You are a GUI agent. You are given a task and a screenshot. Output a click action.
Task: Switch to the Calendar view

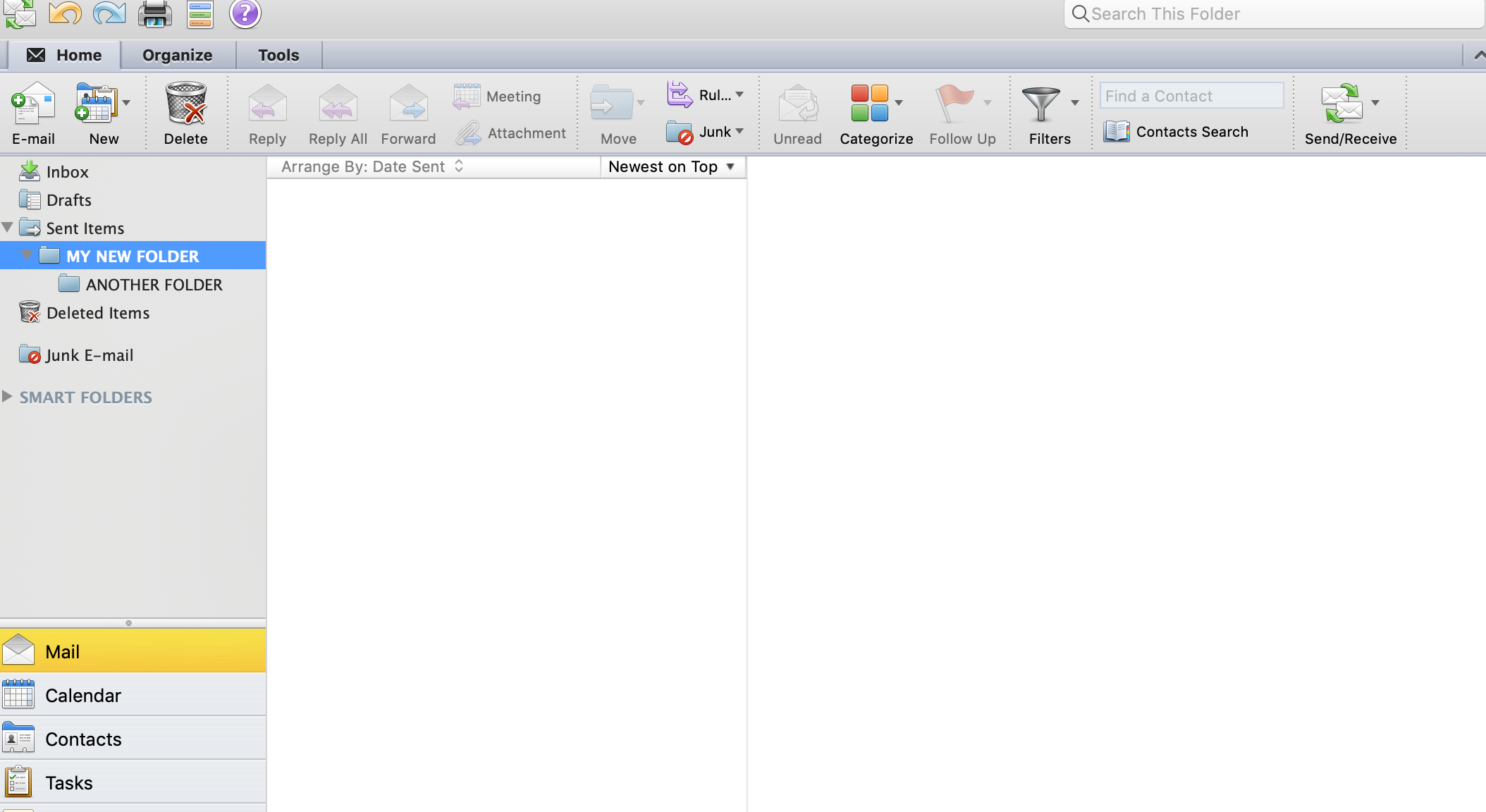coord(133,695)
